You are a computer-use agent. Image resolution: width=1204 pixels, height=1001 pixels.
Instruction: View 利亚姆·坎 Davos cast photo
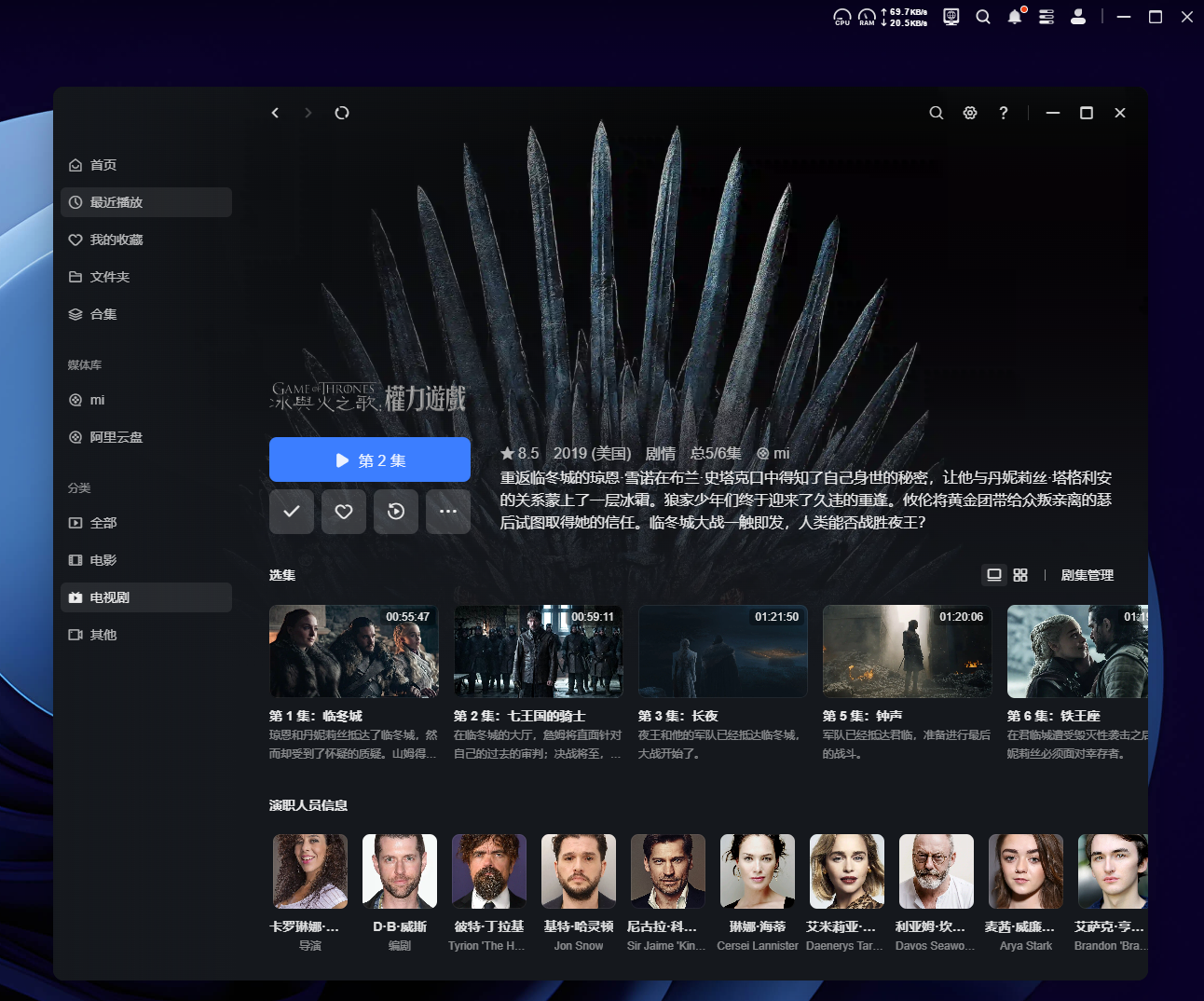937,871
